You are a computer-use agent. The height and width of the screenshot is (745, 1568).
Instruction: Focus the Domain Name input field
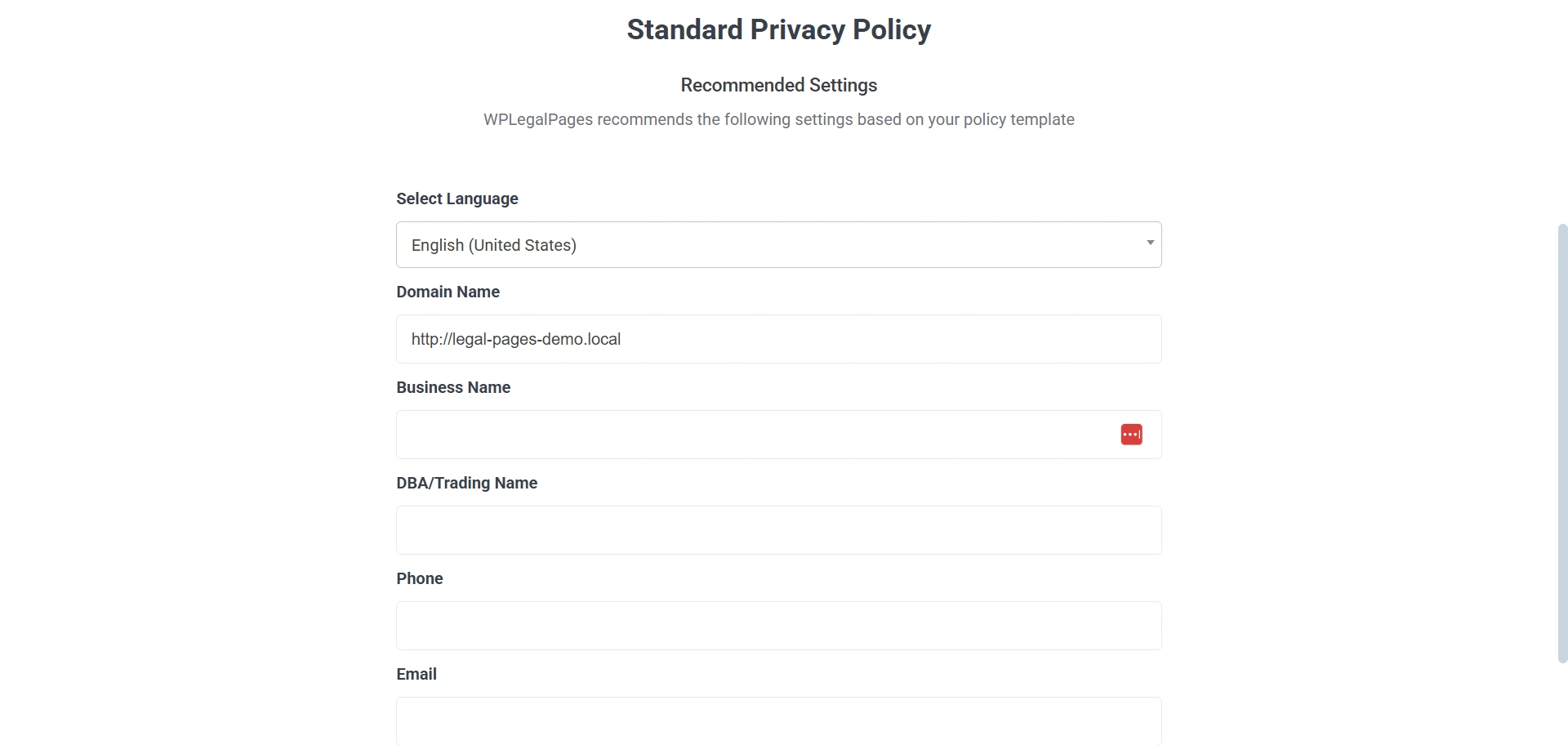tap(778, 339)
